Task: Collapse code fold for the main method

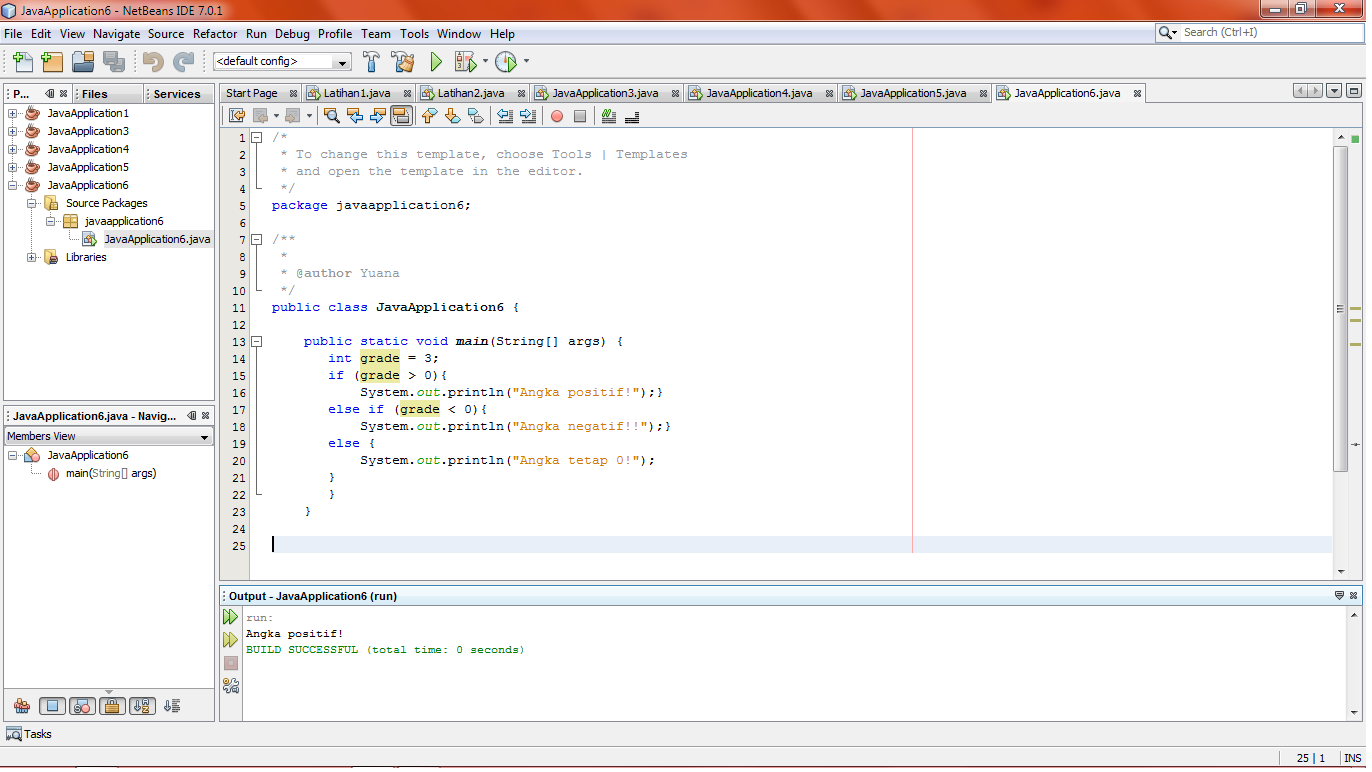Action: pyautogui.click(x=258, y=341)
